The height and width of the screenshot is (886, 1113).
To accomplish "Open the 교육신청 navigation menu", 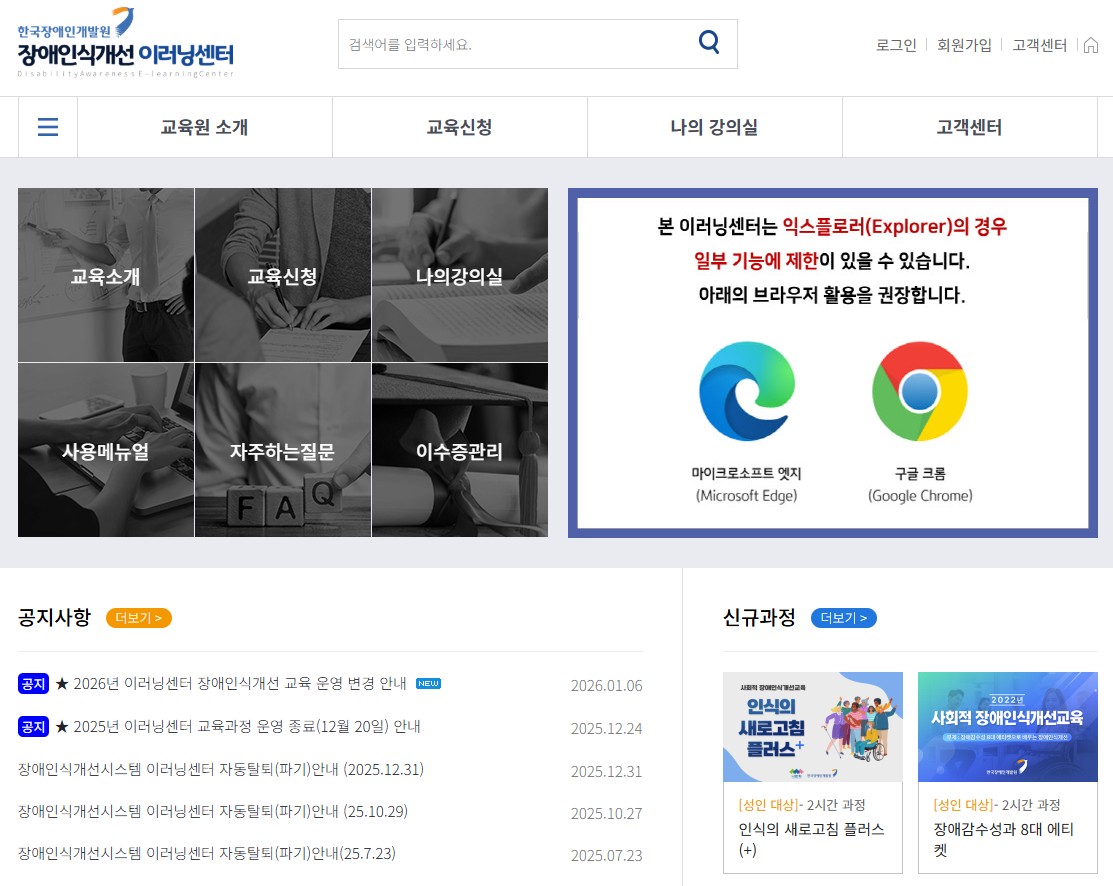I will [x=459, y=126].
